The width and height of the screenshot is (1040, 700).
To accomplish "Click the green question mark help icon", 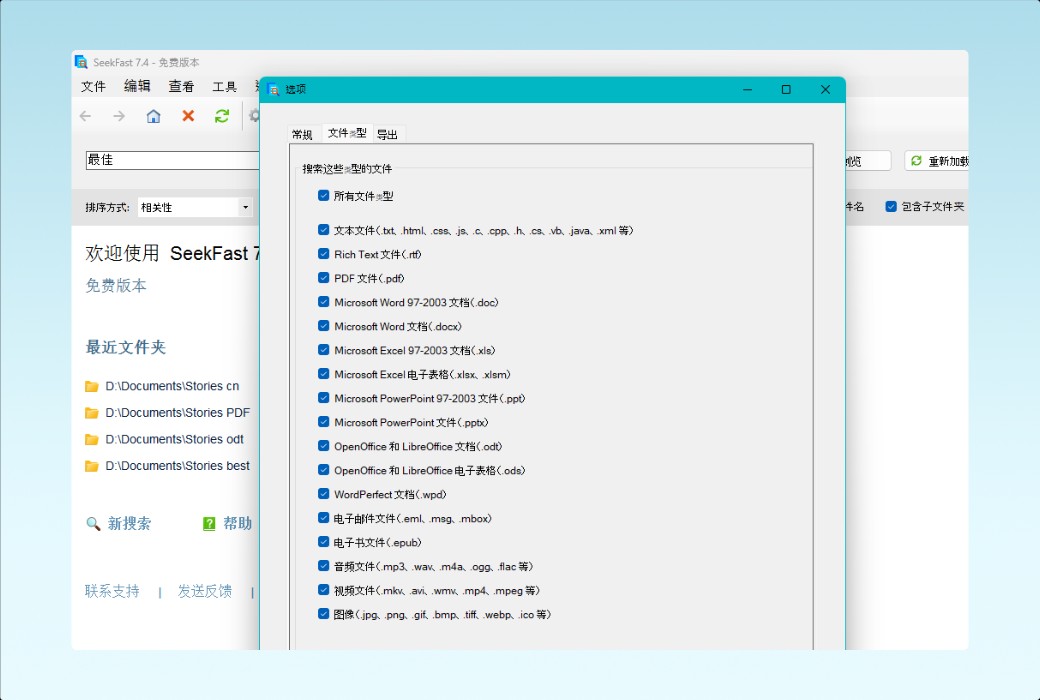I will (x=209, y=524).
